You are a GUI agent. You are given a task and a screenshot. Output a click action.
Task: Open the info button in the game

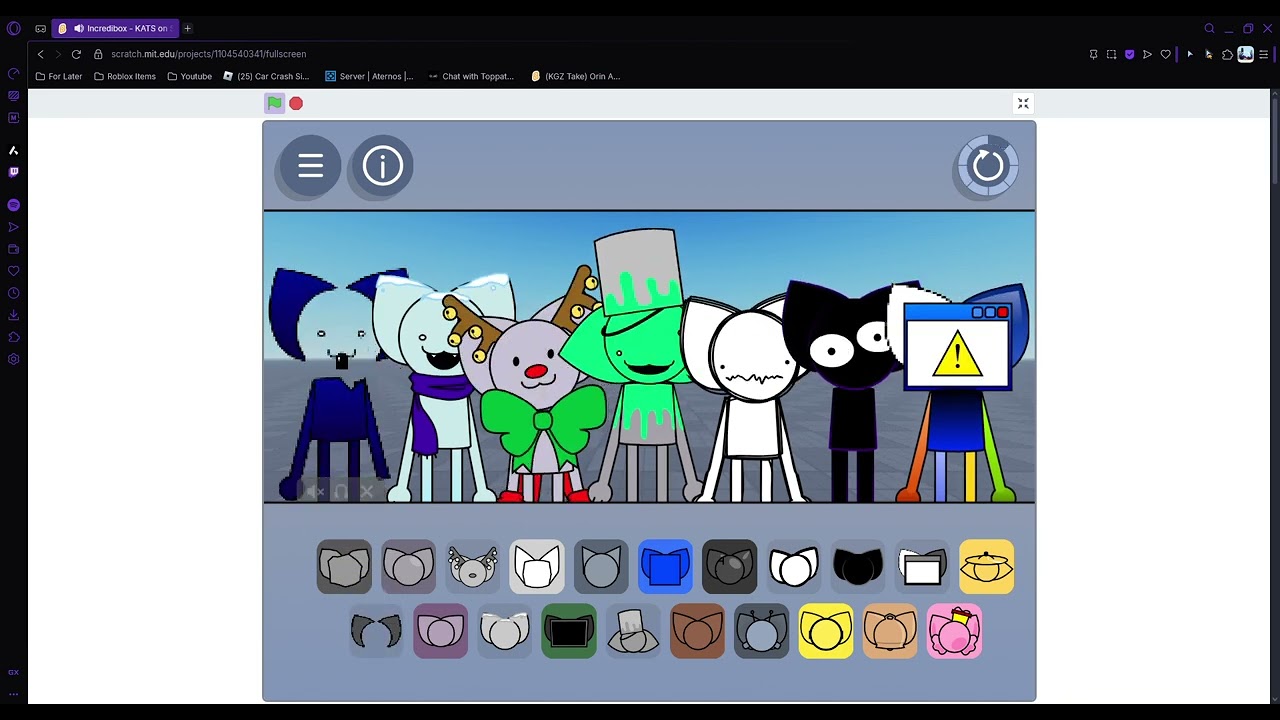coord(382,166)
